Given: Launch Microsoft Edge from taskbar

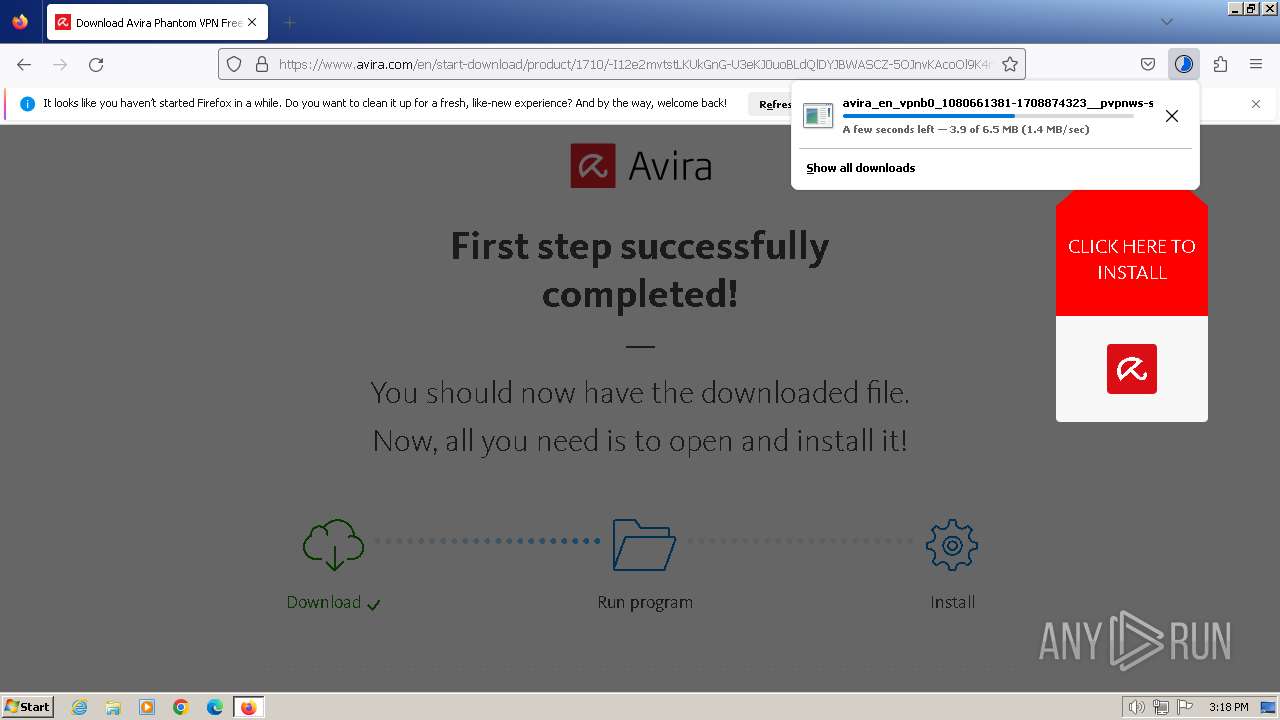Looking at the screenshot, I should 215,707.
